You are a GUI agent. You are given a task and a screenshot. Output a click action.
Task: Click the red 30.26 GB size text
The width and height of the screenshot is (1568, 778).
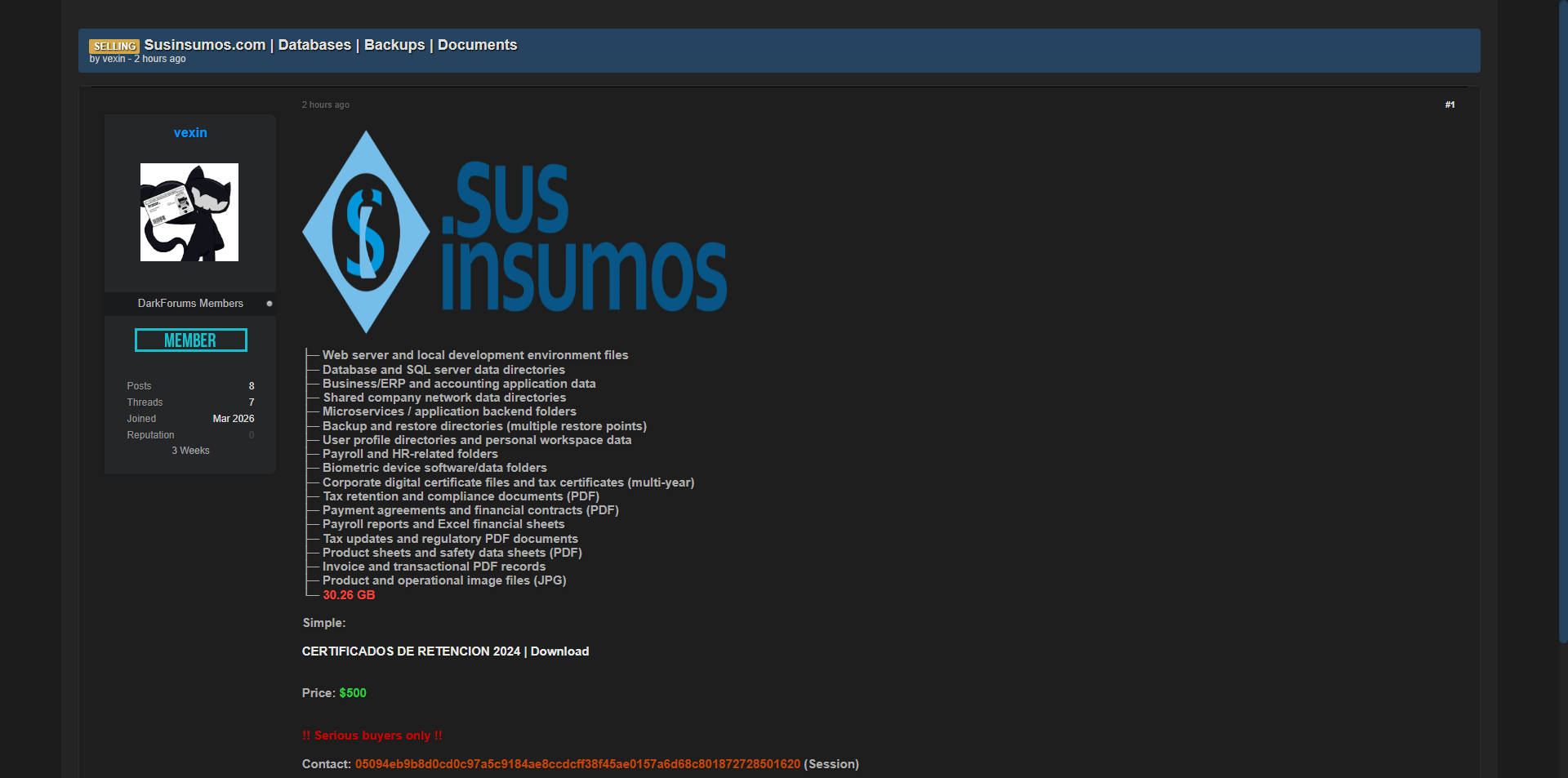349,595
